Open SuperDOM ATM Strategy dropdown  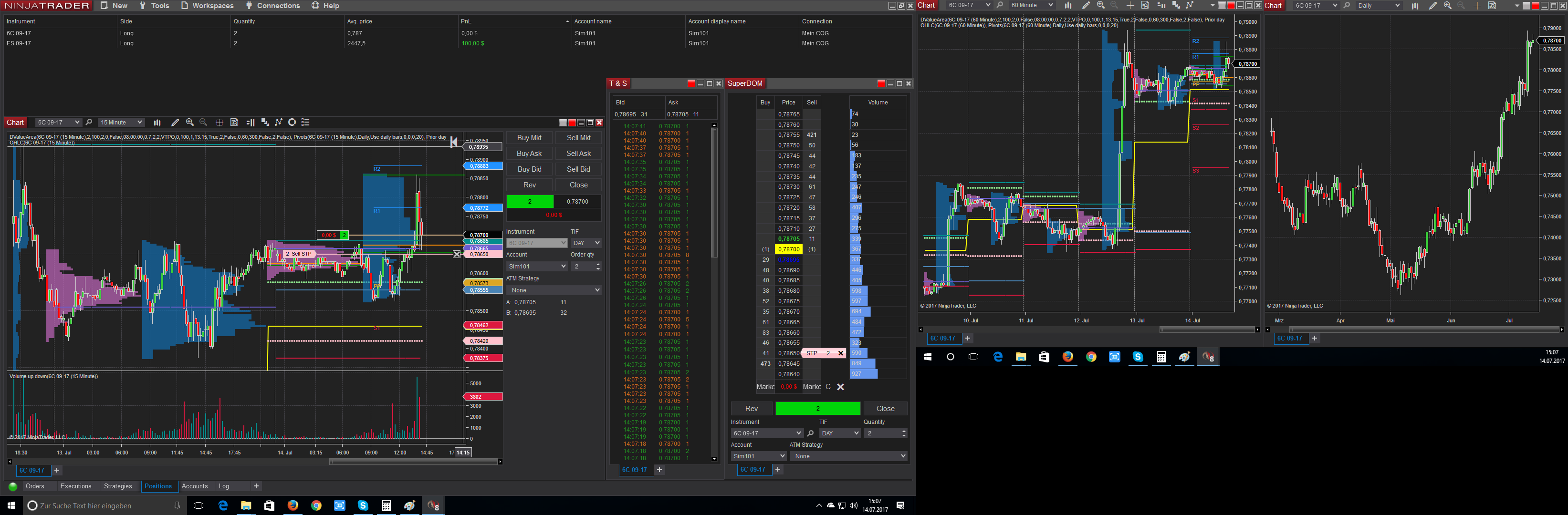[x=848, y=456]
